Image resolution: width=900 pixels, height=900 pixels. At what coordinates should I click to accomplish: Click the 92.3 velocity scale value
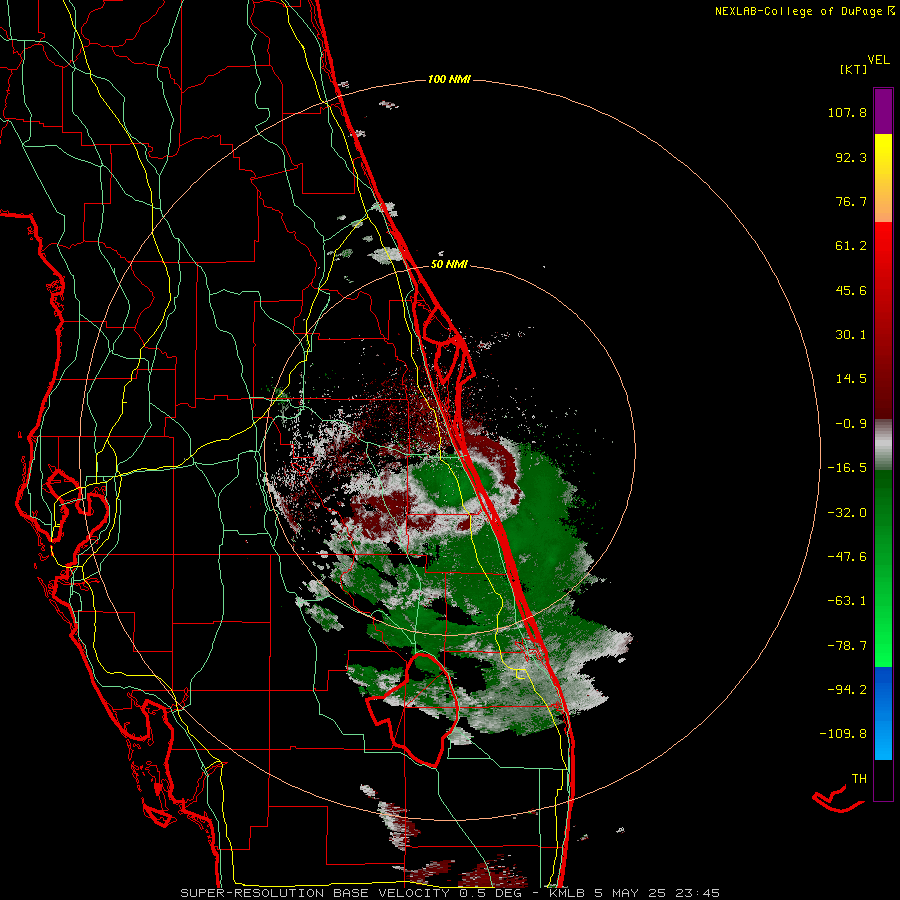tap(851, 157)
